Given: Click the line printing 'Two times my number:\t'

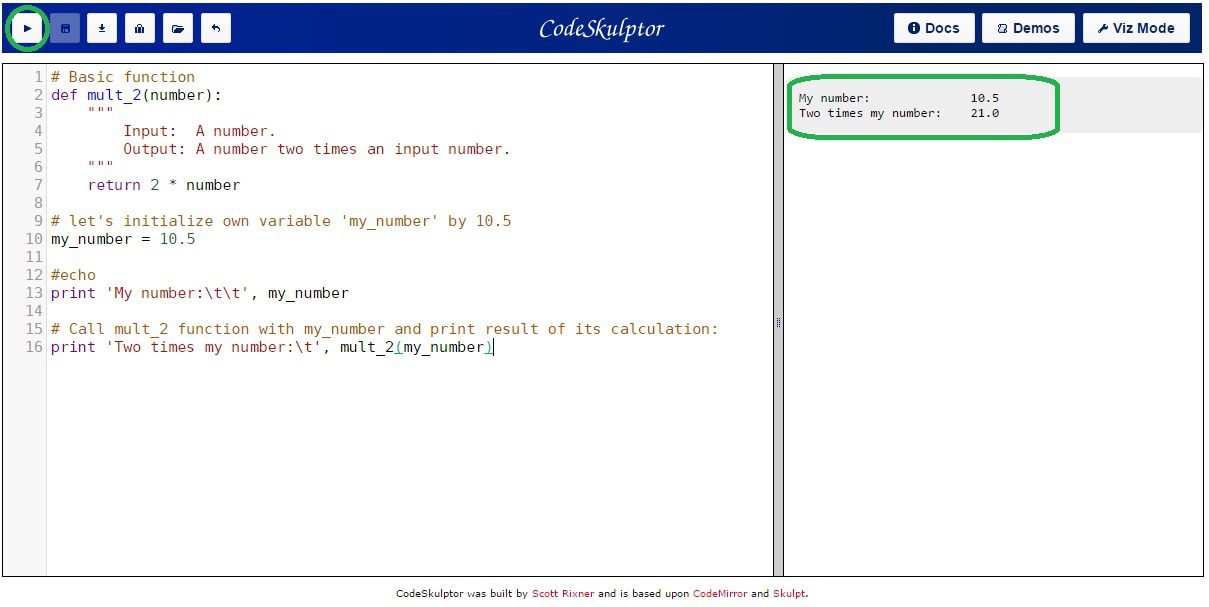Looking at the screenshot, I should pos(272,347).
